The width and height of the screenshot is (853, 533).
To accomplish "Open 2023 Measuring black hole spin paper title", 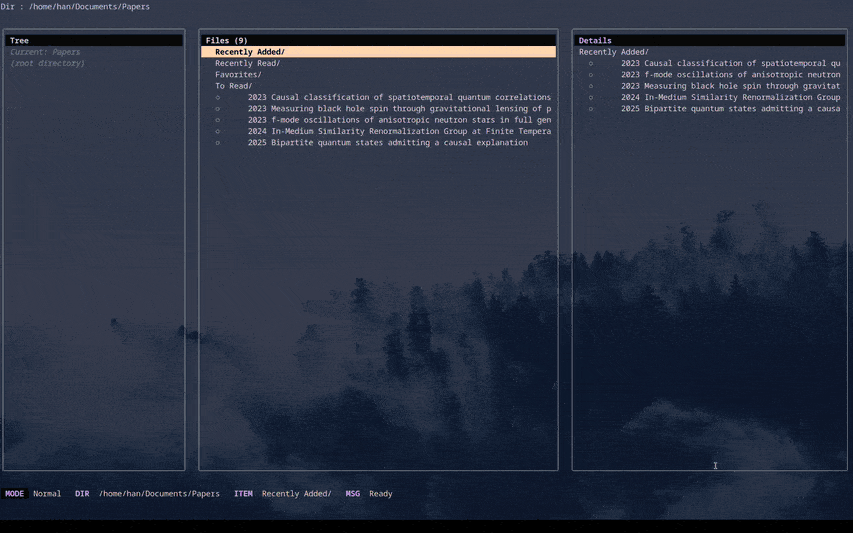I will (x=399, y=109).
